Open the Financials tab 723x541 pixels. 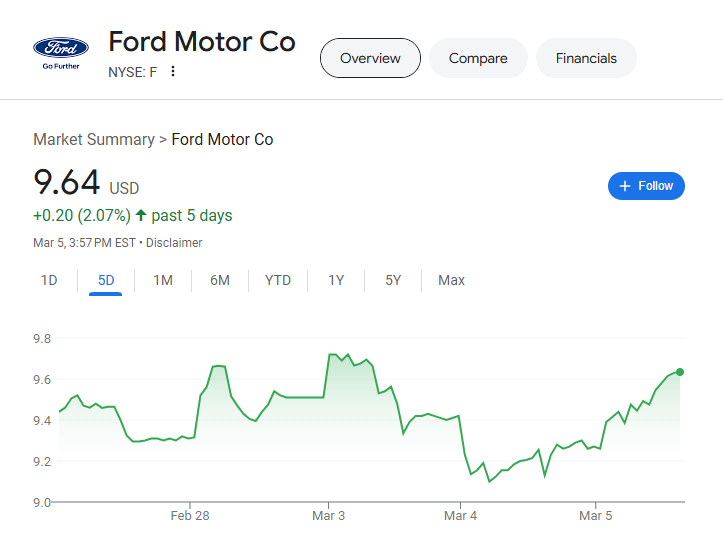tap(586, 58)
